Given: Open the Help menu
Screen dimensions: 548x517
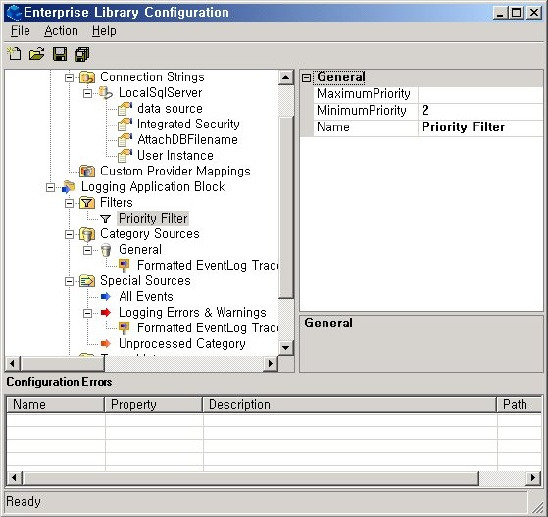Looking at the screenshot, I should tap(104, 31).
